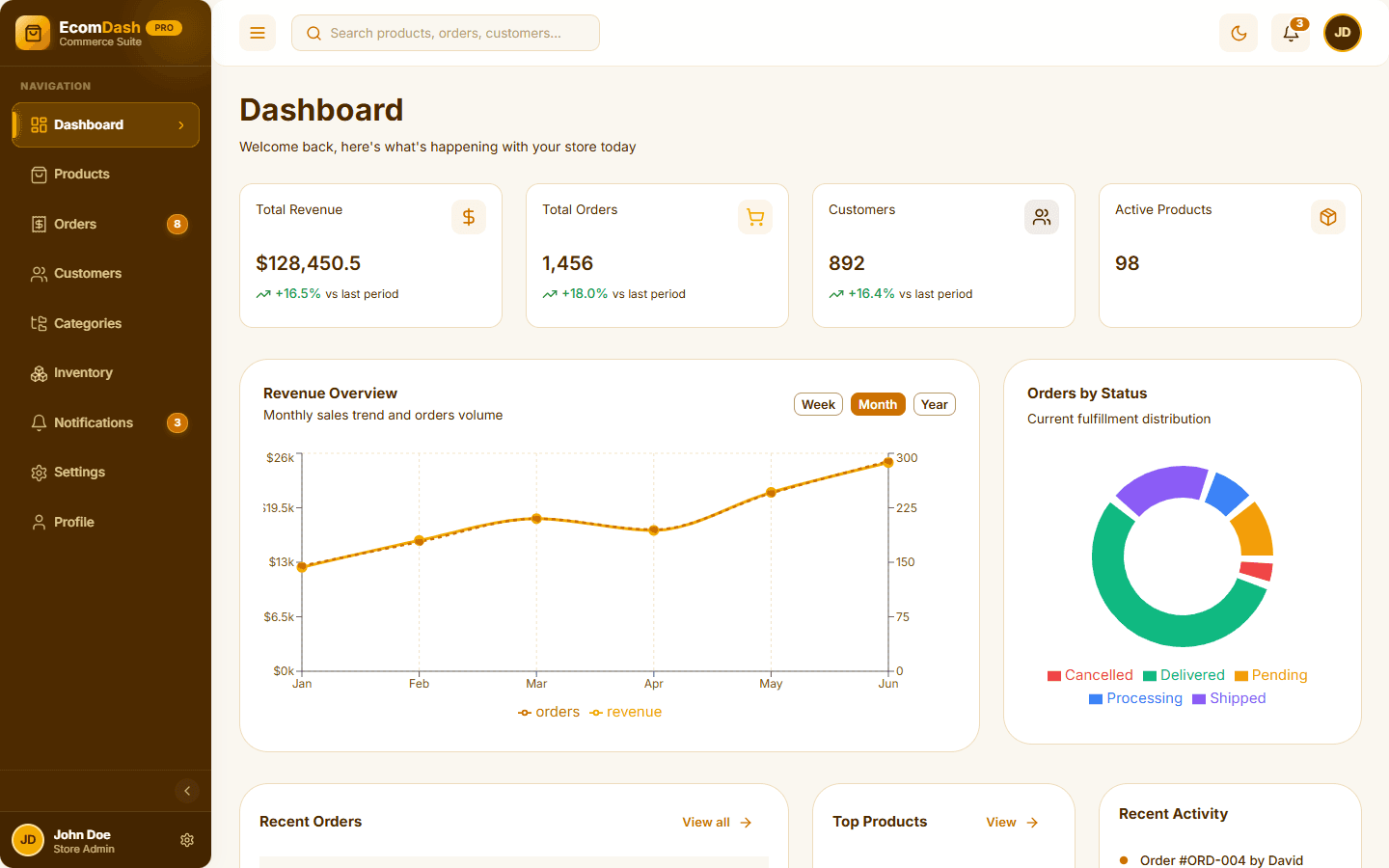Toggle Shipped in the donut legend
Viewport: 1389px width, 868px height.
point(1229,698)
